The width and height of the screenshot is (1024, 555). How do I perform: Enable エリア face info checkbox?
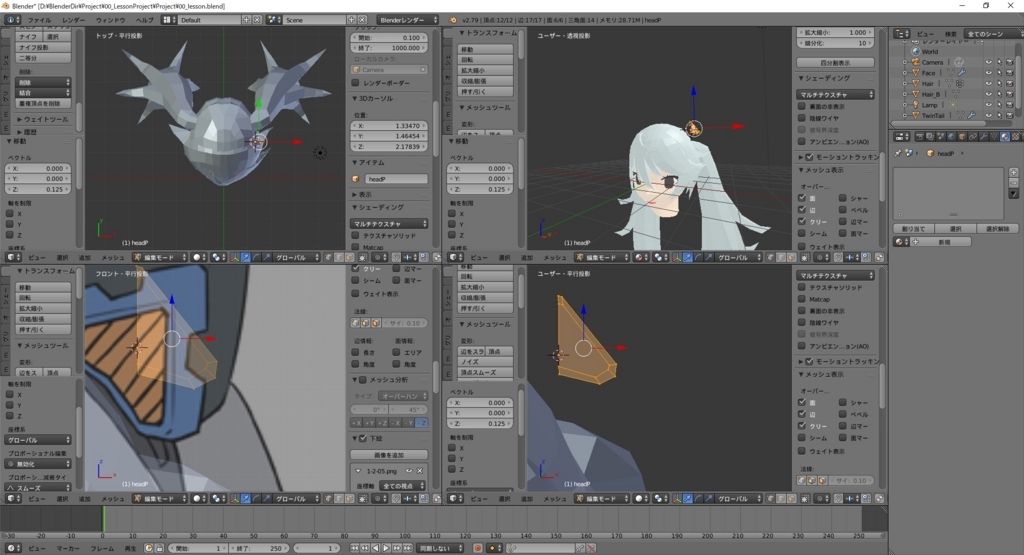(396, 352)
